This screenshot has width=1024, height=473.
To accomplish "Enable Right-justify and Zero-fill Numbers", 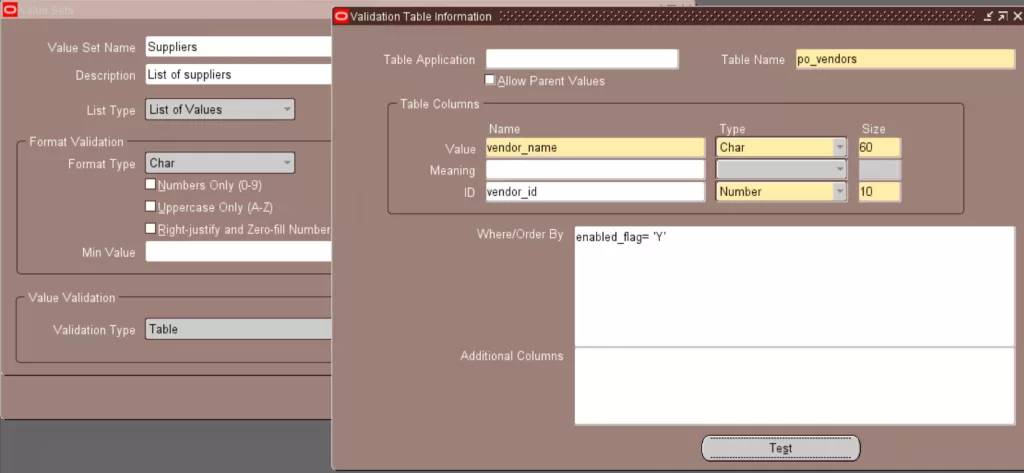I will [151, 229].
